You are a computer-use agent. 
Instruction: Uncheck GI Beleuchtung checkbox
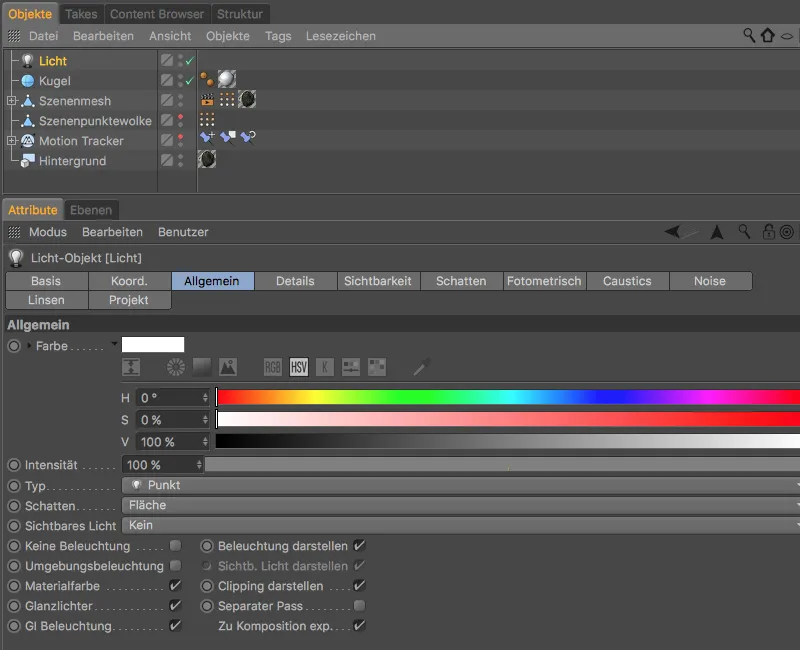point(175,626)
